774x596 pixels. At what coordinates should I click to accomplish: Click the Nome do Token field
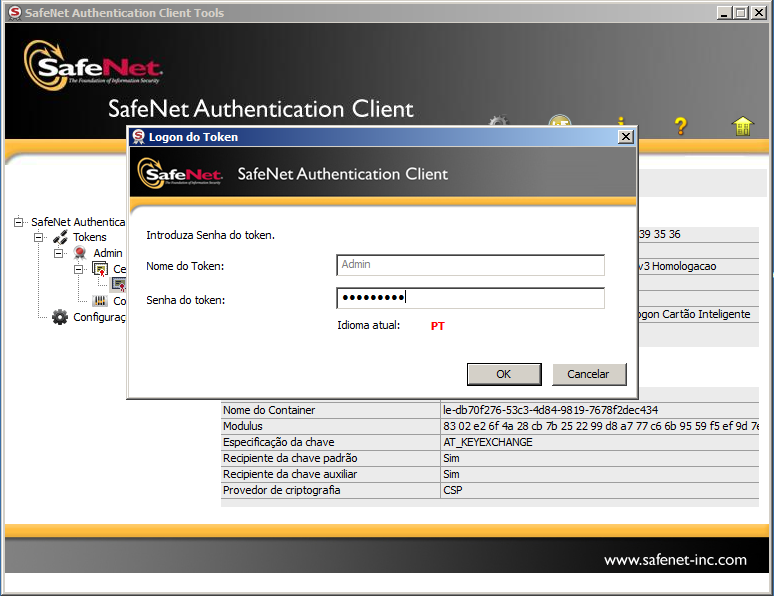[x=470, y=265]
